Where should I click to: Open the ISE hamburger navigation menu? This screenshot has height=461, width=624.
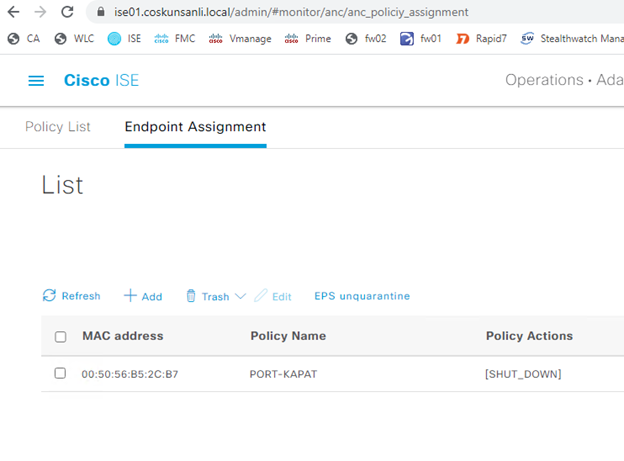click(36, 81)
